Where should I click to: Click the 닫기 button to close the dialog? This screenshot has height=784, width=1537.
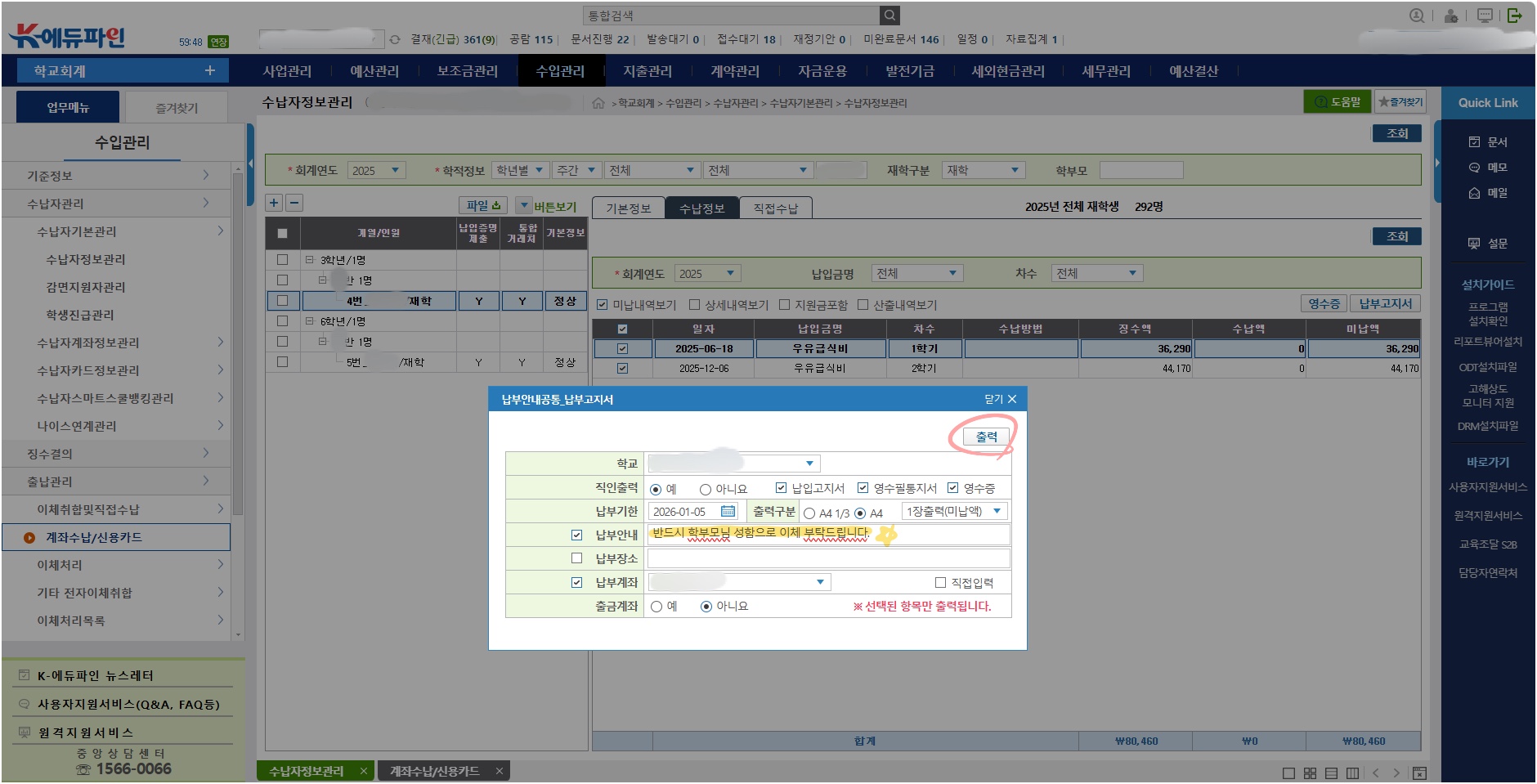(1000, 399)
